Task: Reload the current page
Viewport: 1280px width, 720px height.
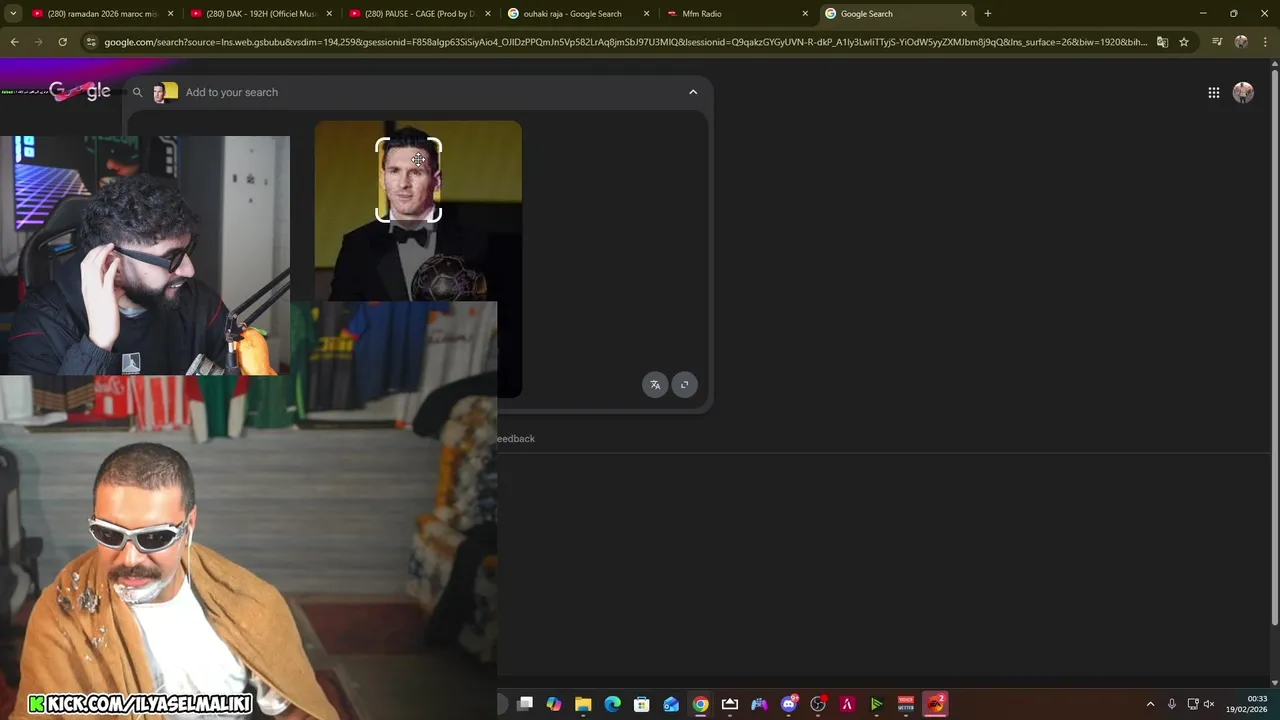Action: point(62,42)
